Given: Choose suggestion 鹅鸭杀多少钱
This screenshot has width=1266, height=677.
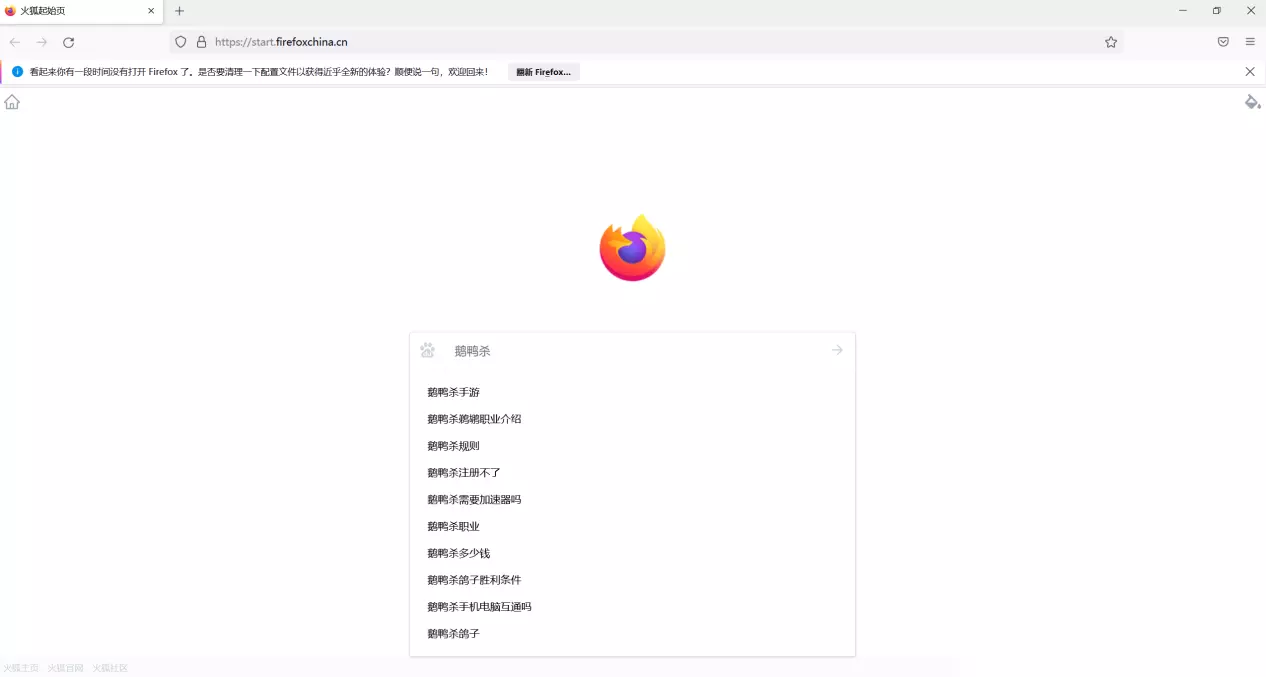Looking at the screenshot, I should pos(632,553).
